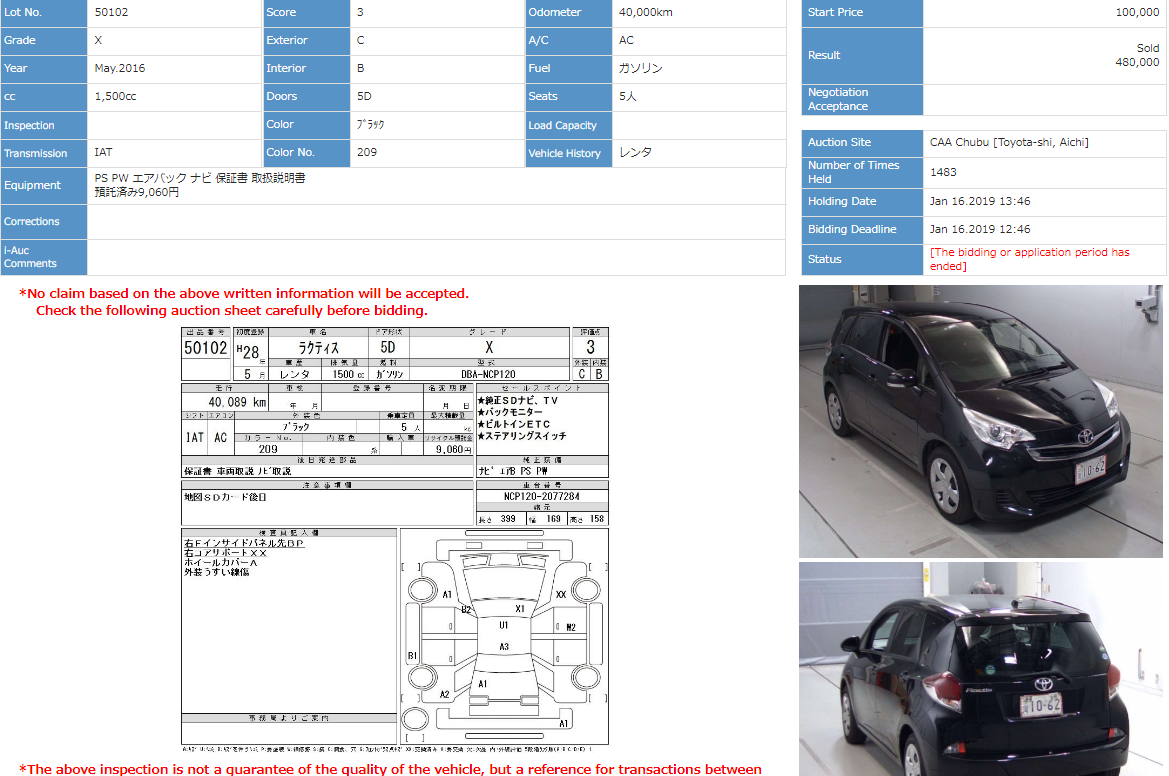The height and width of the screenshot is (776, 1169).
Task: Click the Bidding Deadline value Jan 16.2019 12:46
Action: click(x=980, y=229)
